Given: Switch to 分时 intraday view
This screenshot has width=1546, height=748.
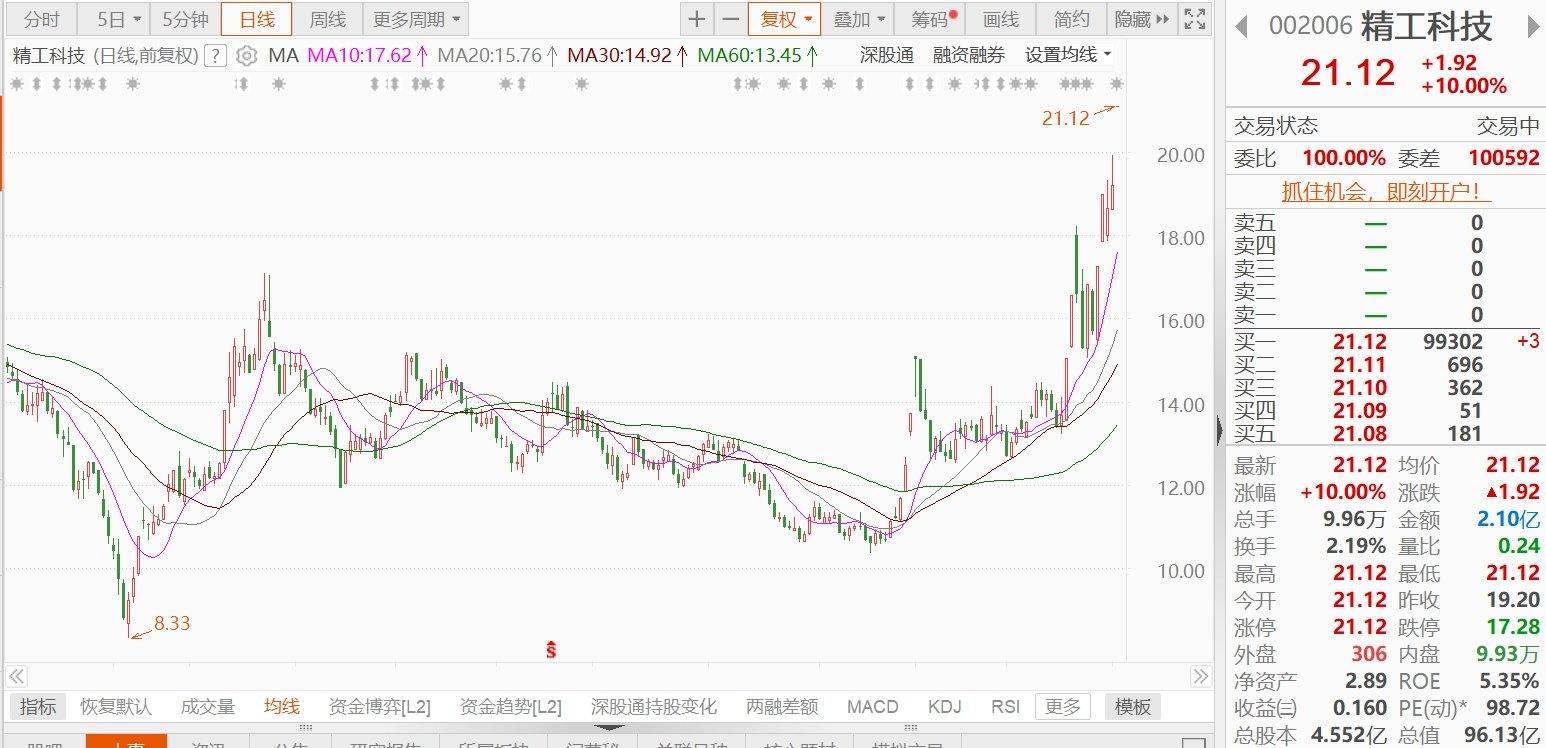Looking at the screenshot, I should pos(42,19).
